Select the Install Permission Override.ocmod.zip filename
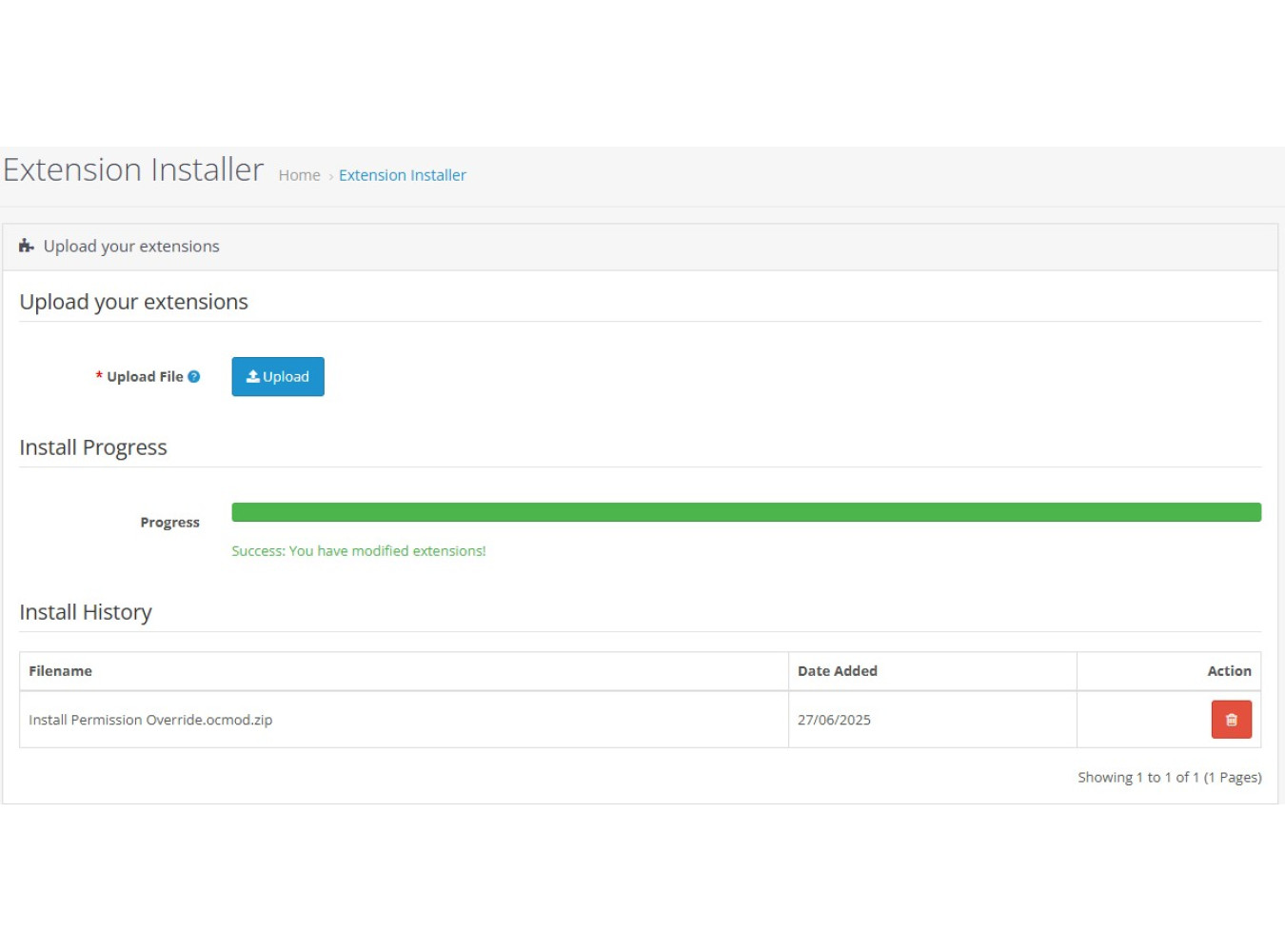 (x=150, y=720)
